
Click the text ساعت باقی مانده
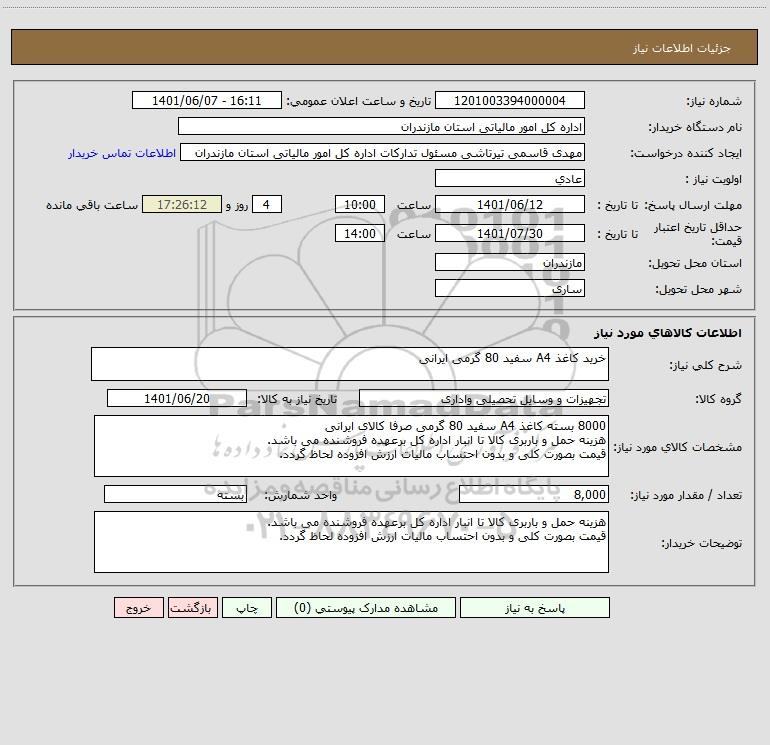[x=92, y=206]
